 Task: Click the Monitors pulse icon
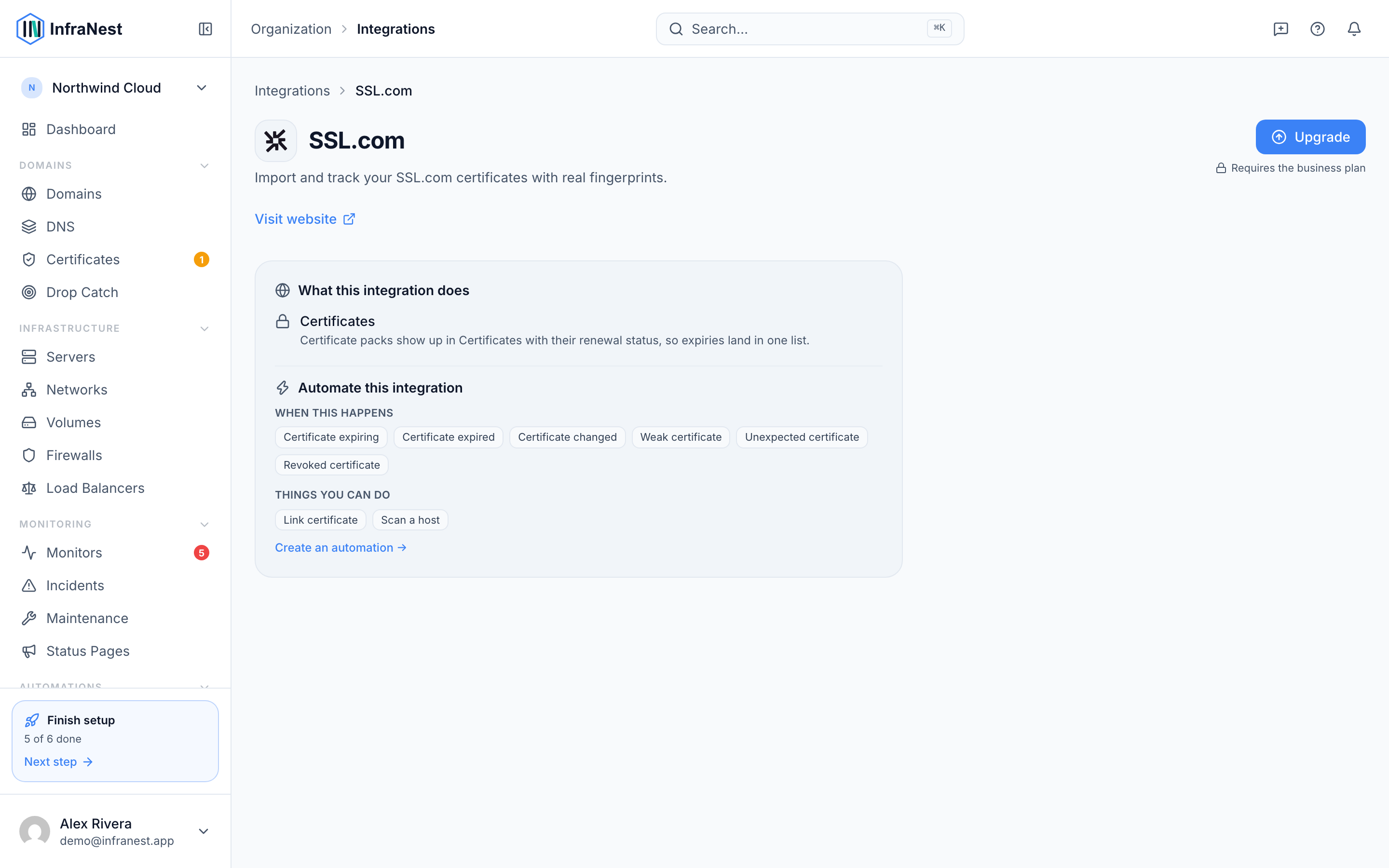tap(29, 553)
